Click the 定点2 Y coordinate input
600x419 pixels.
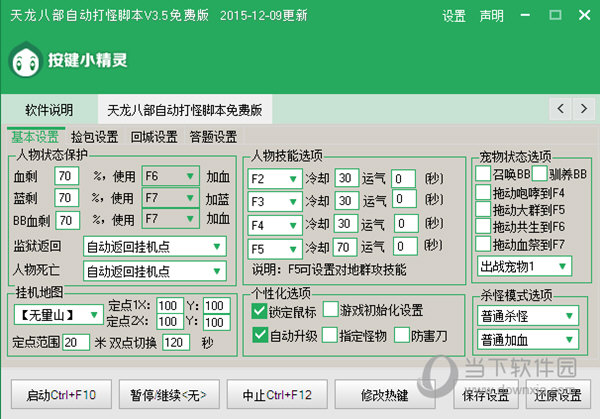[217, 322]
